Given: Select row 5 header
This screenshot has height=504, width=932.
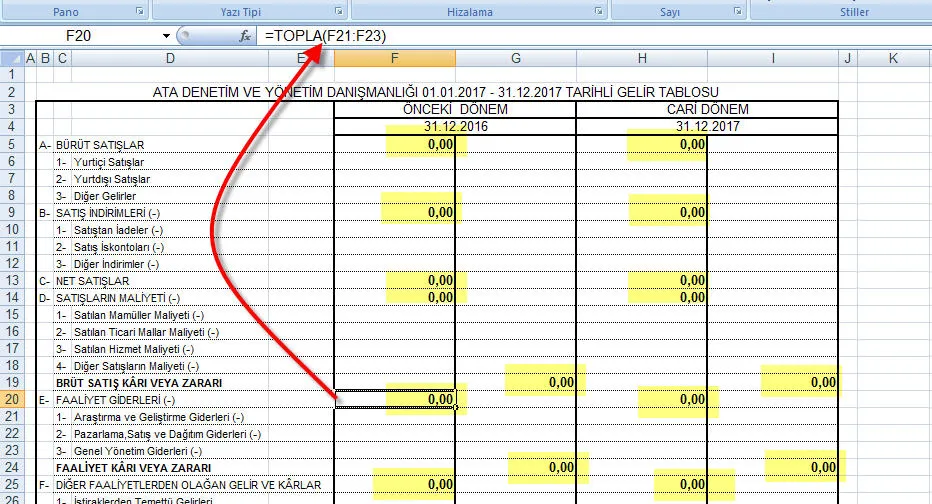Looking at the screenshot, I should tap(12, 145).
